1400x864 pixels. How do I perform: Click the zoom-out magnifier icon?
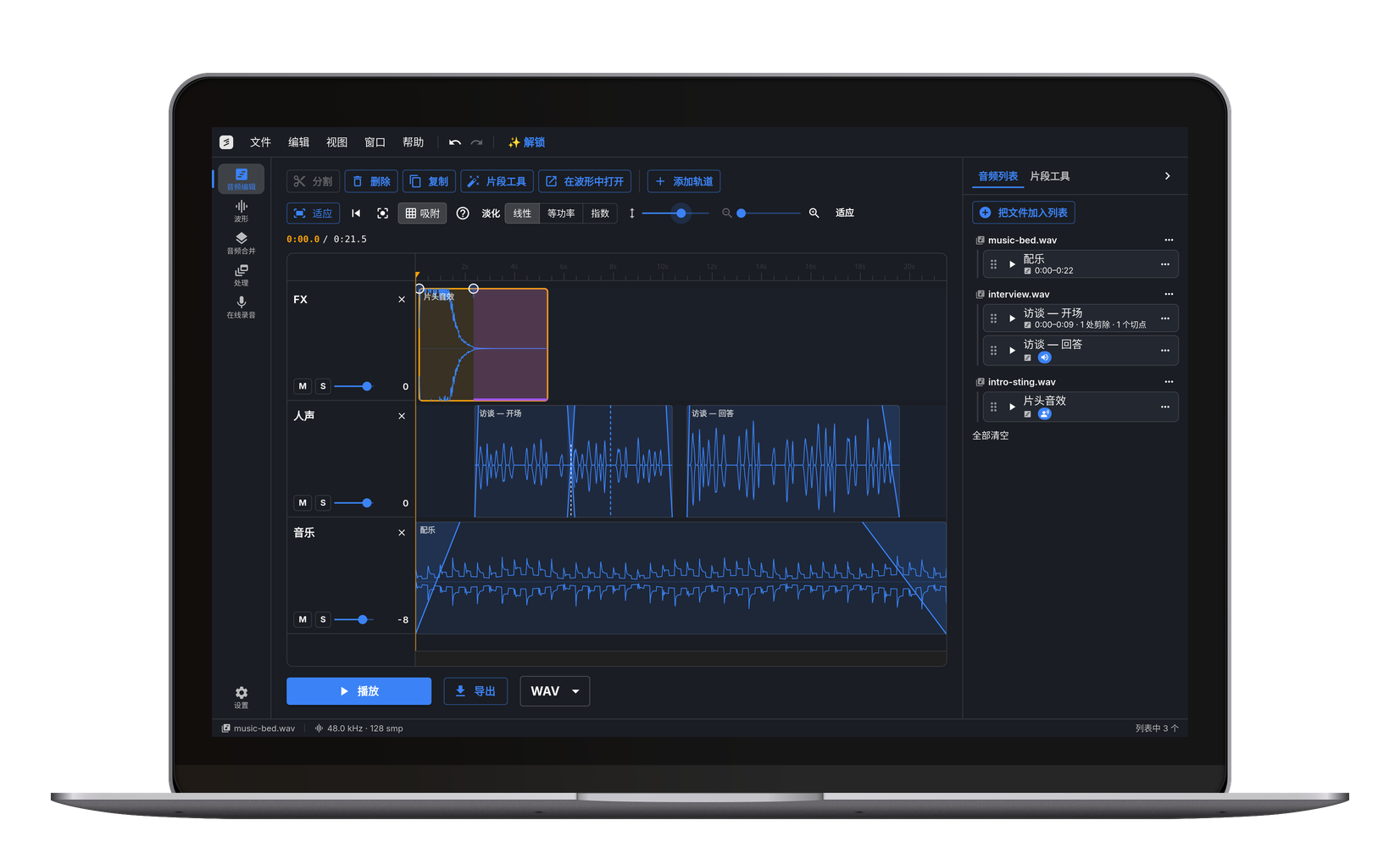click(726, 213)
